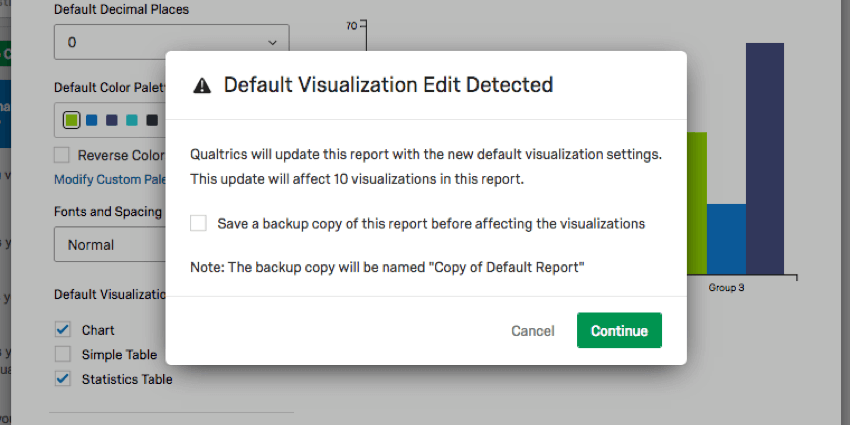Image resolution: width=850 pixels, height=425 pixels.
Task: Open the Modify Custom Palette link
Action: [110, 179]
